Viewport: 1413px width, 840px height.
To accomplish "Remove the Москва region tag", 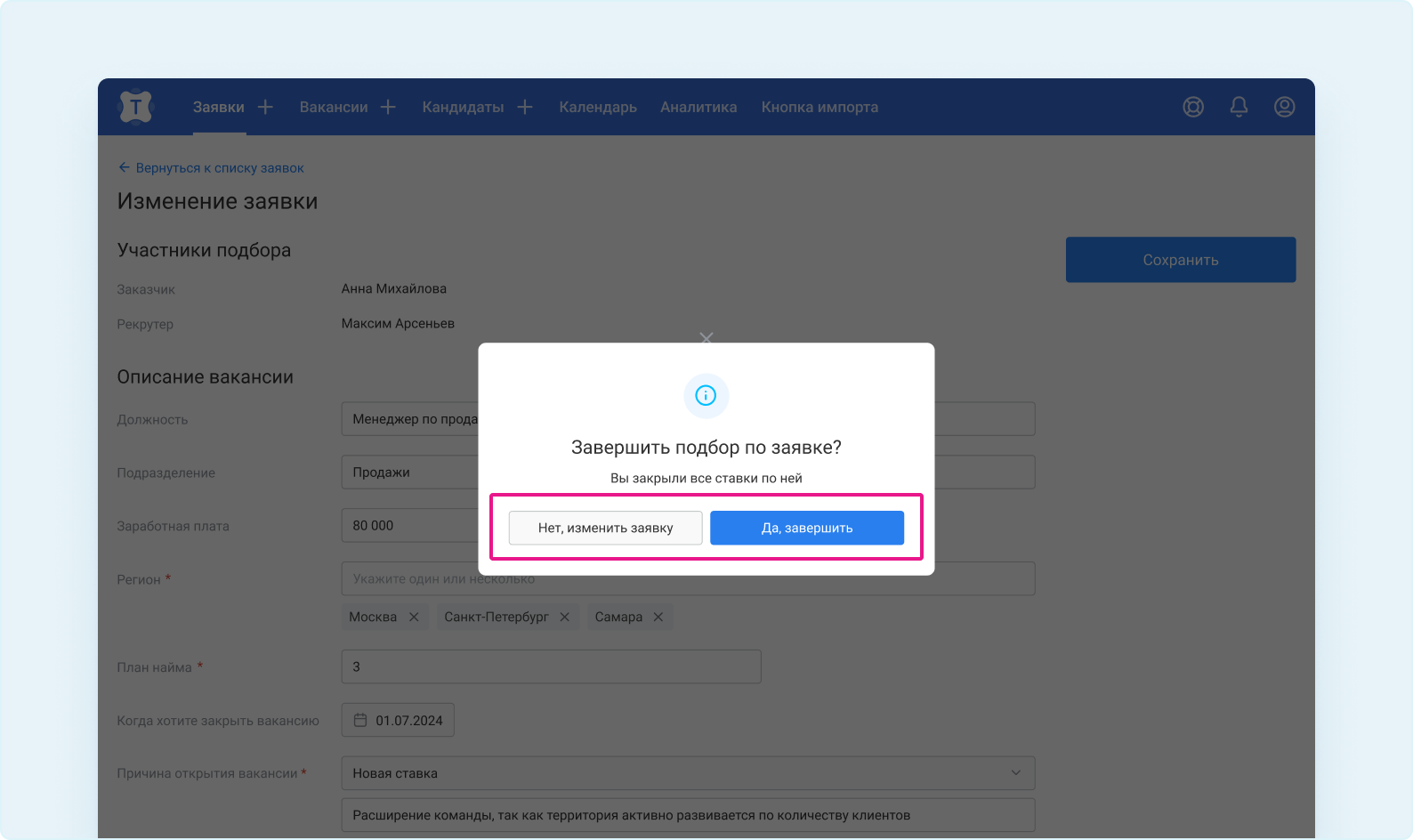I will tap(414, 617).
